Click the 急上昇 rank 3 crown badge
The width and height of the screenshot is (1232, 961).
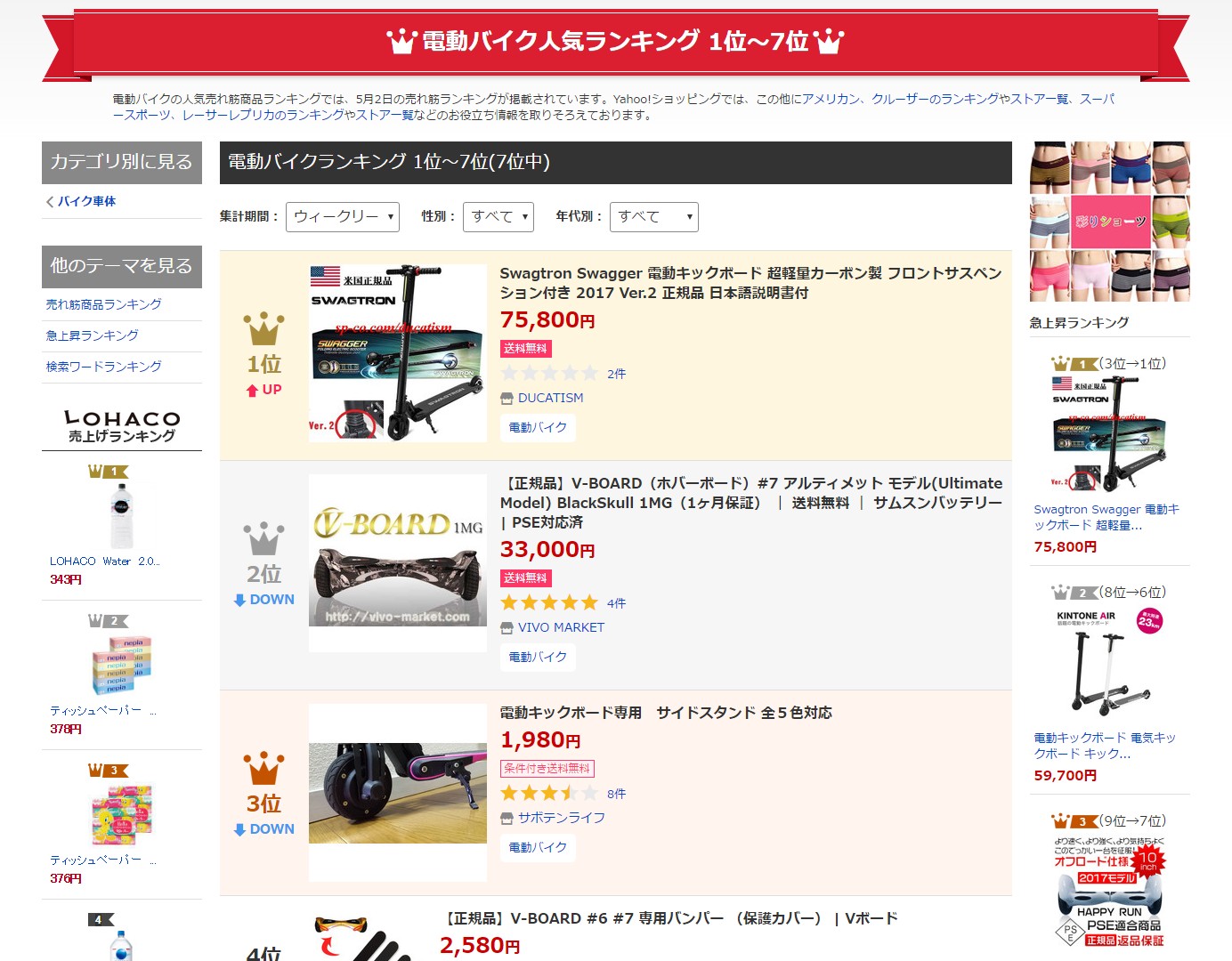pyautogui.click(x=1074, y=821)
